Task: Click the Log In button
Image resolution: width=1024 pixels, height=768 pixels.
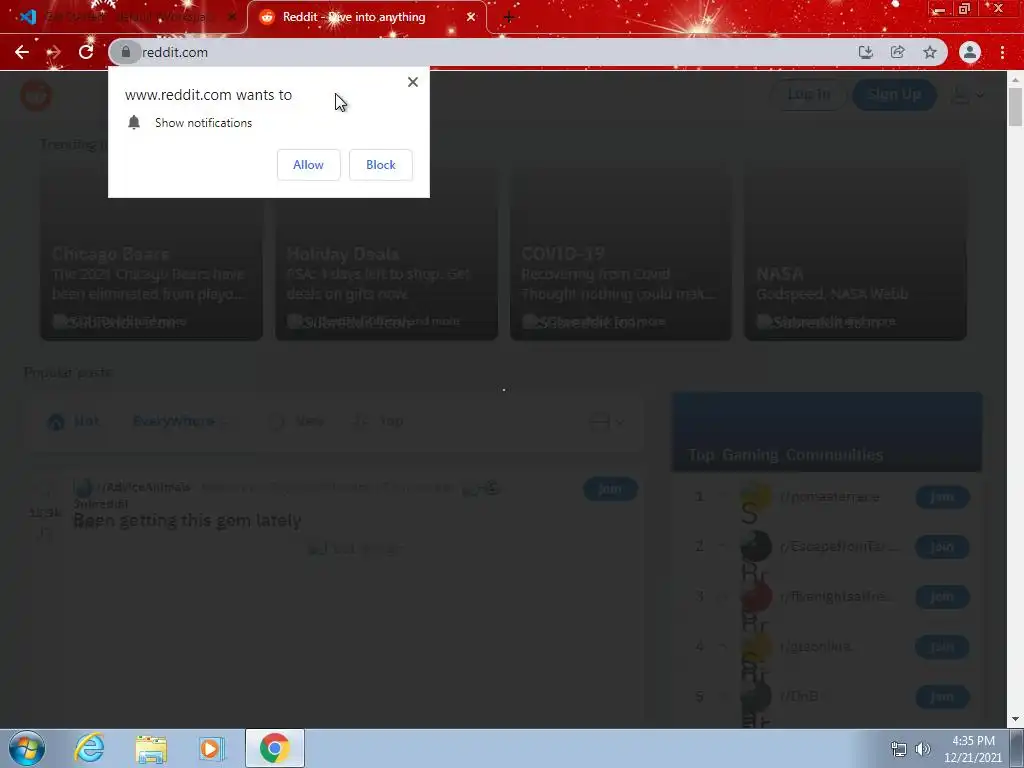Action: [x=808, y=95]
